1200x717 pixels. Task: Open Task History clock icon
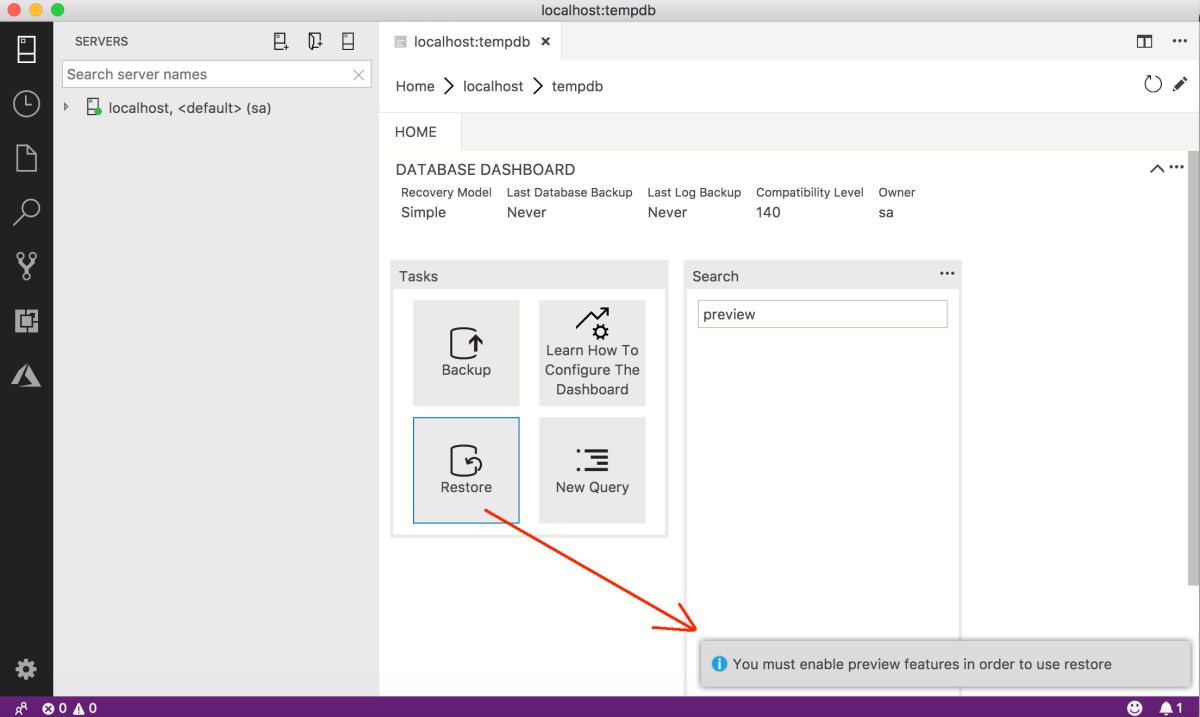26,103
